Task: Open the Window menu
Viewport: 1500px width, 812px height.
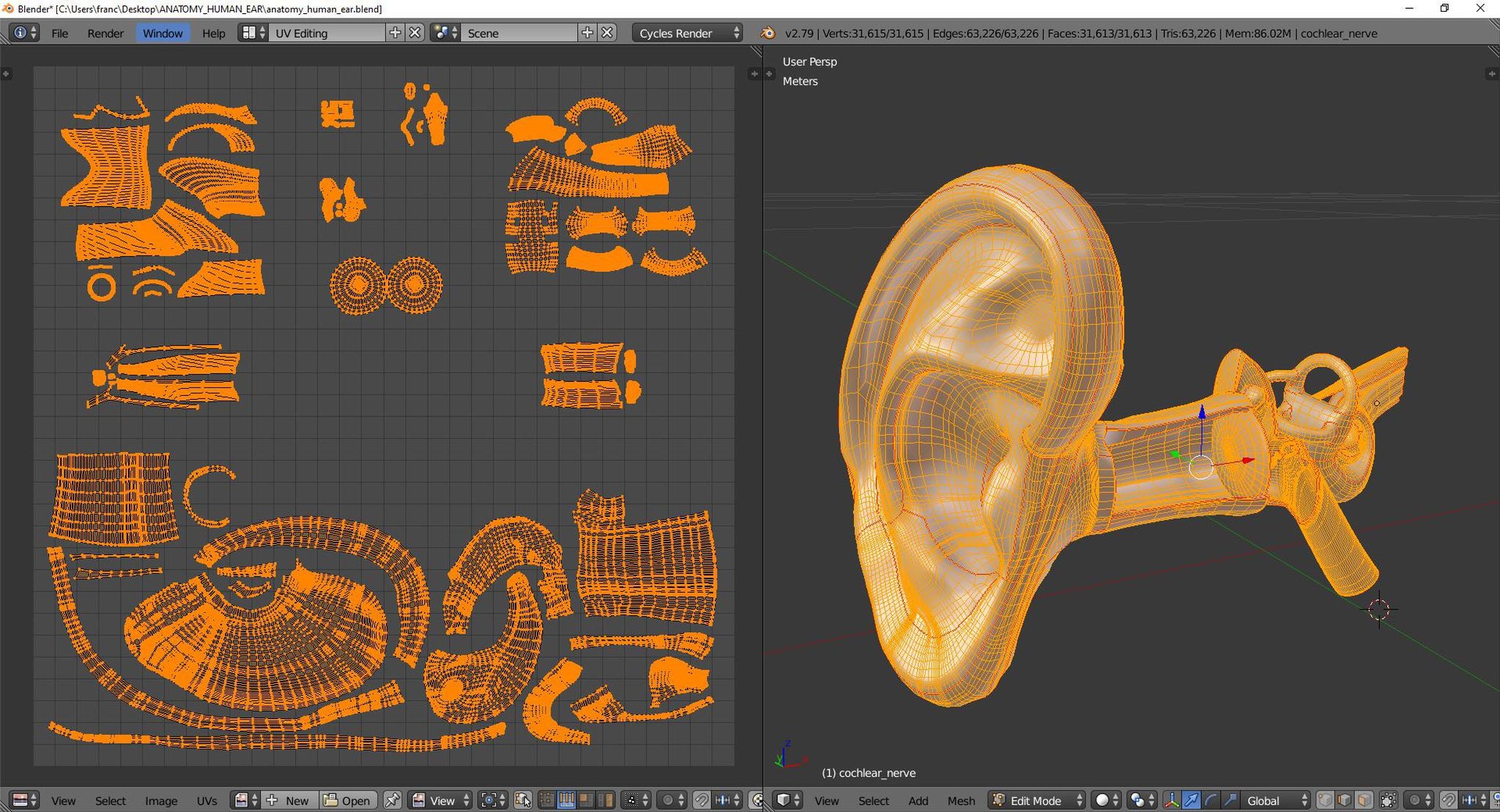Action: pyautogui.click(x=163, y=33)
